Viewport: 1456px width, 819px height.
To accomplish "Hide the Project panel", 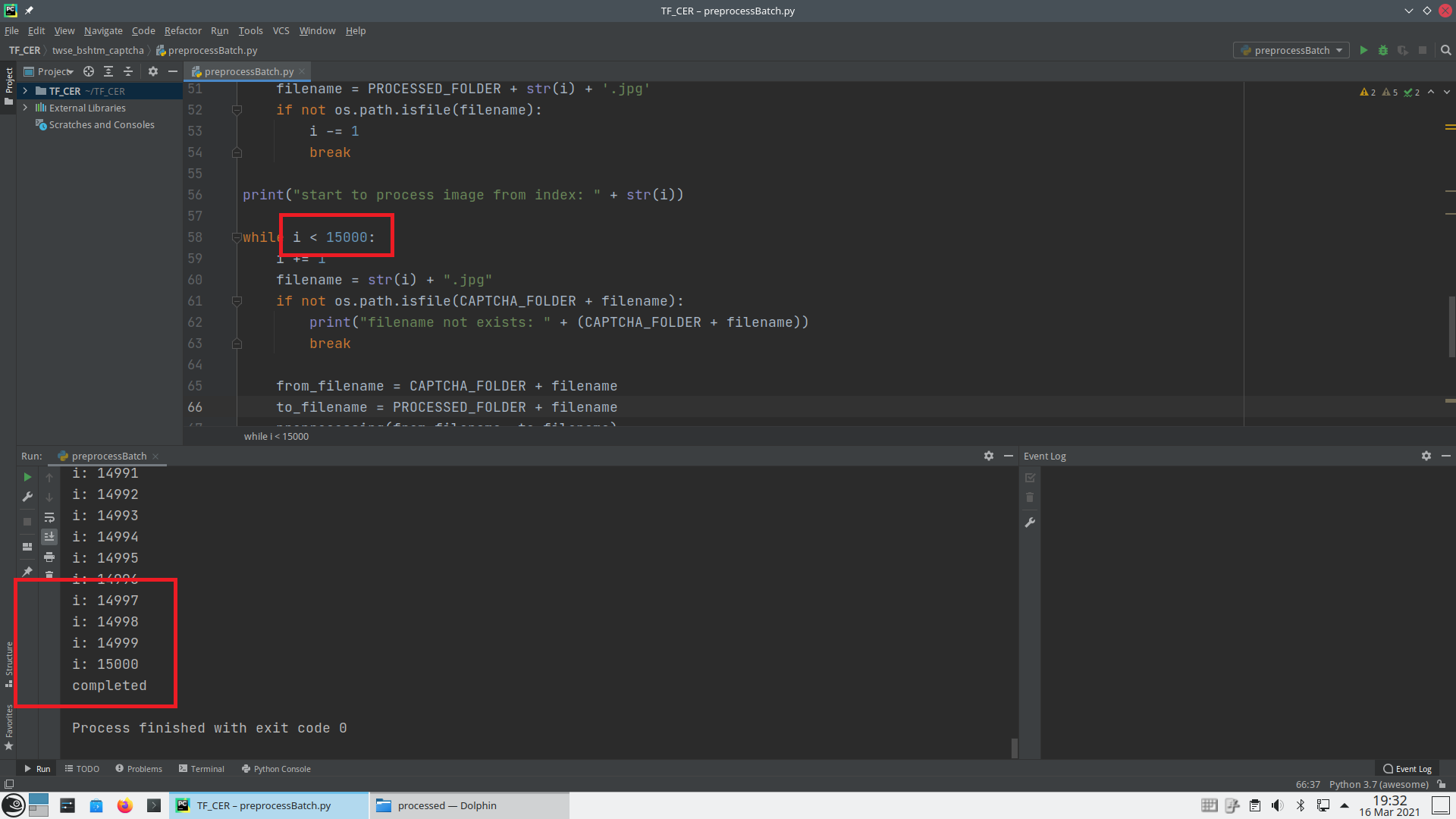I will point(173,71).
